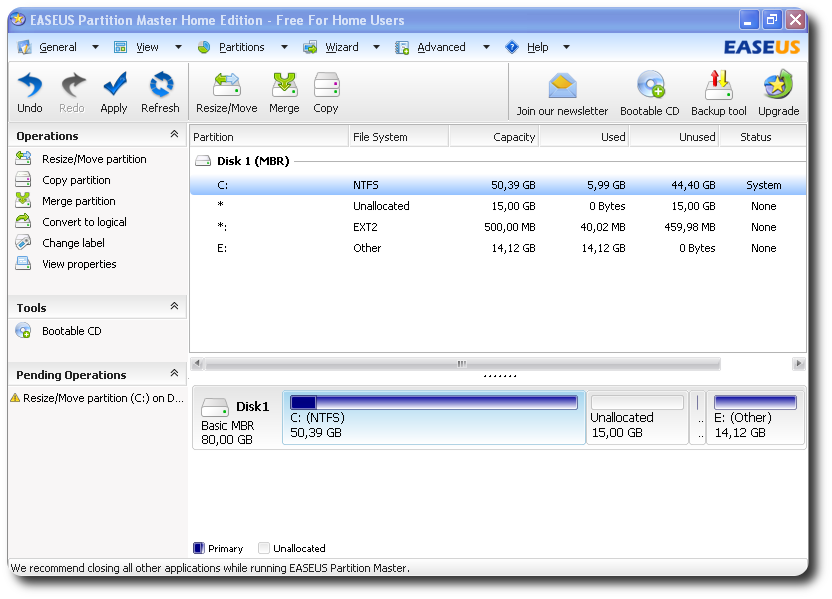Click Copy partition link
This screenshot has height=599, width=832.
(x=76, y=180)
